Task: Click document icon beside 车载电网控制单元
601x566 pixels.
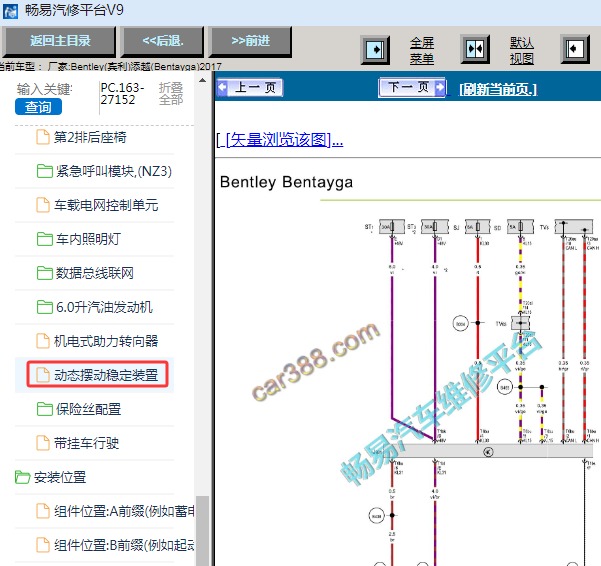Action: (43, 205)
